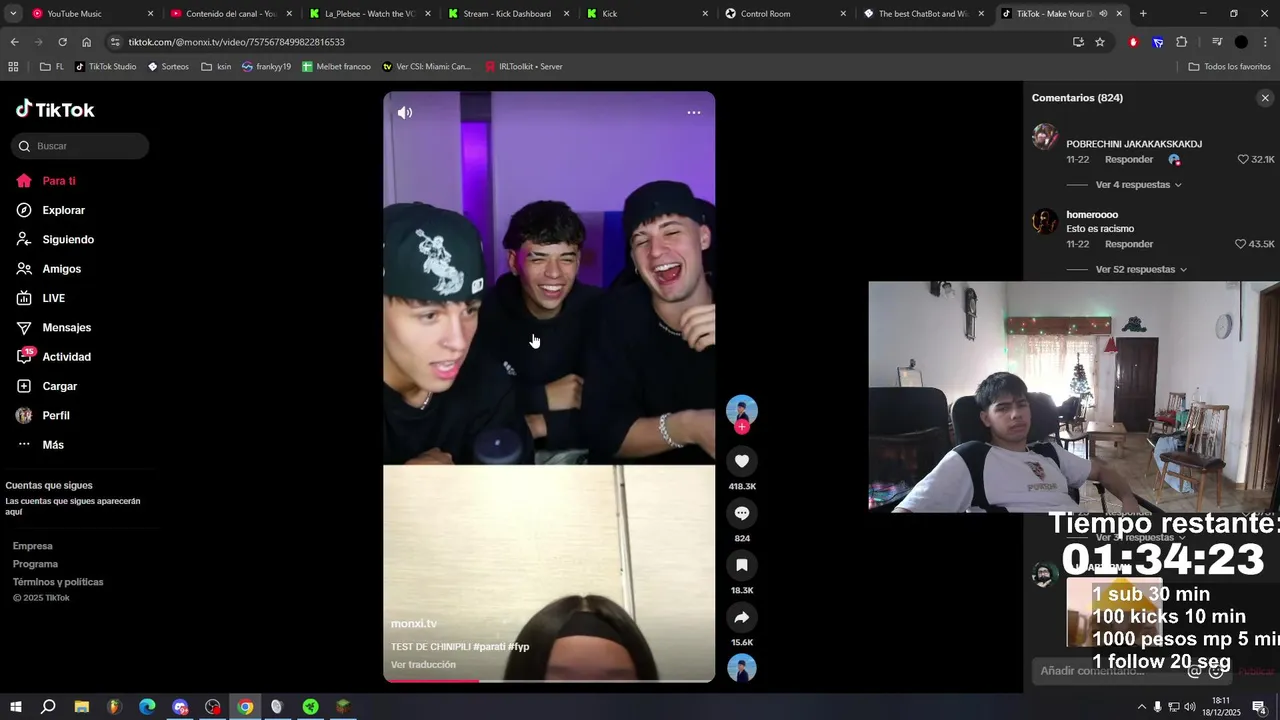Open browser extensions puzzle icon
The width and height of the screenshot is (1280, 720).
(x=1181, y=42)
